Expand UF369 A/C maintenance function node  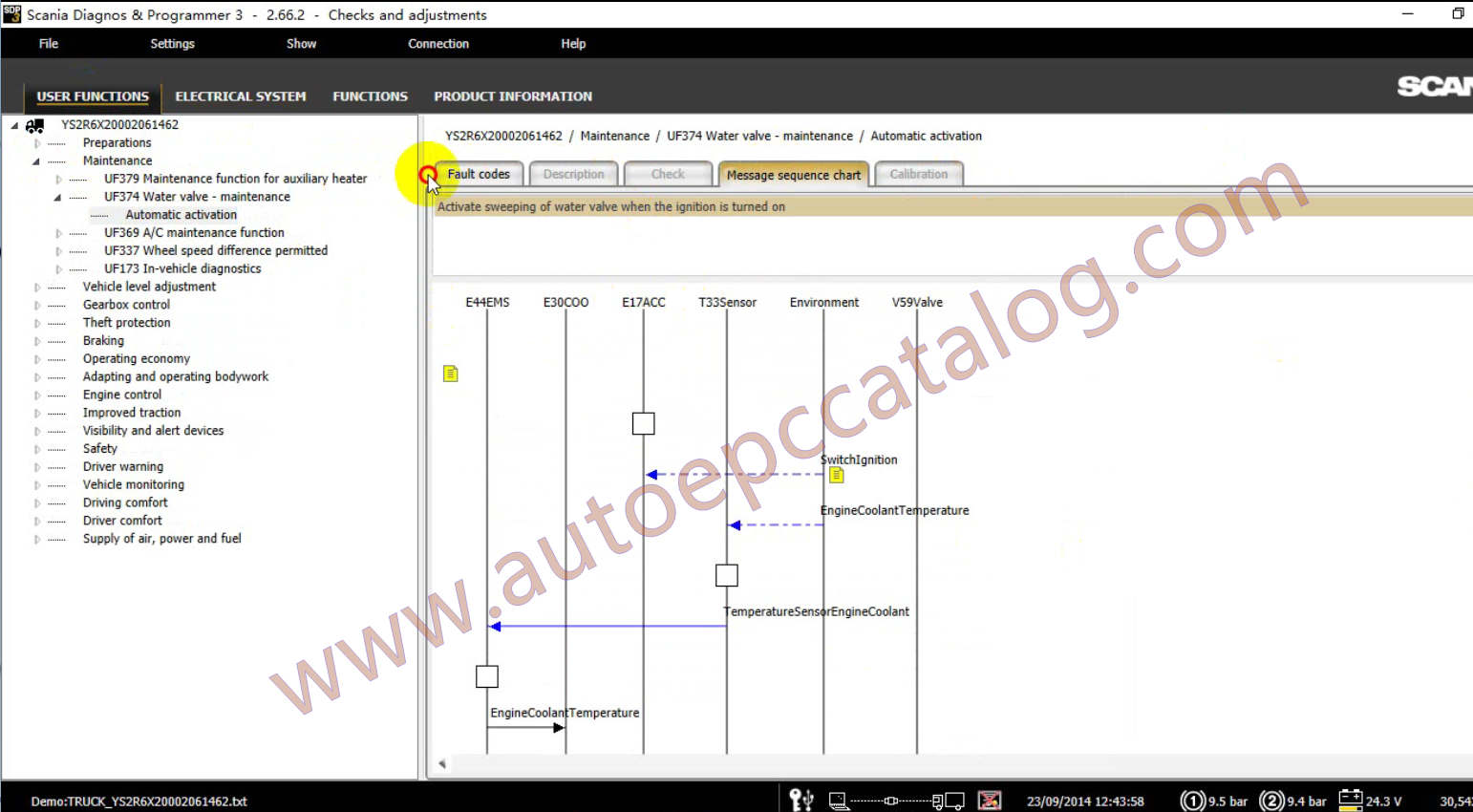pos(58,233)
